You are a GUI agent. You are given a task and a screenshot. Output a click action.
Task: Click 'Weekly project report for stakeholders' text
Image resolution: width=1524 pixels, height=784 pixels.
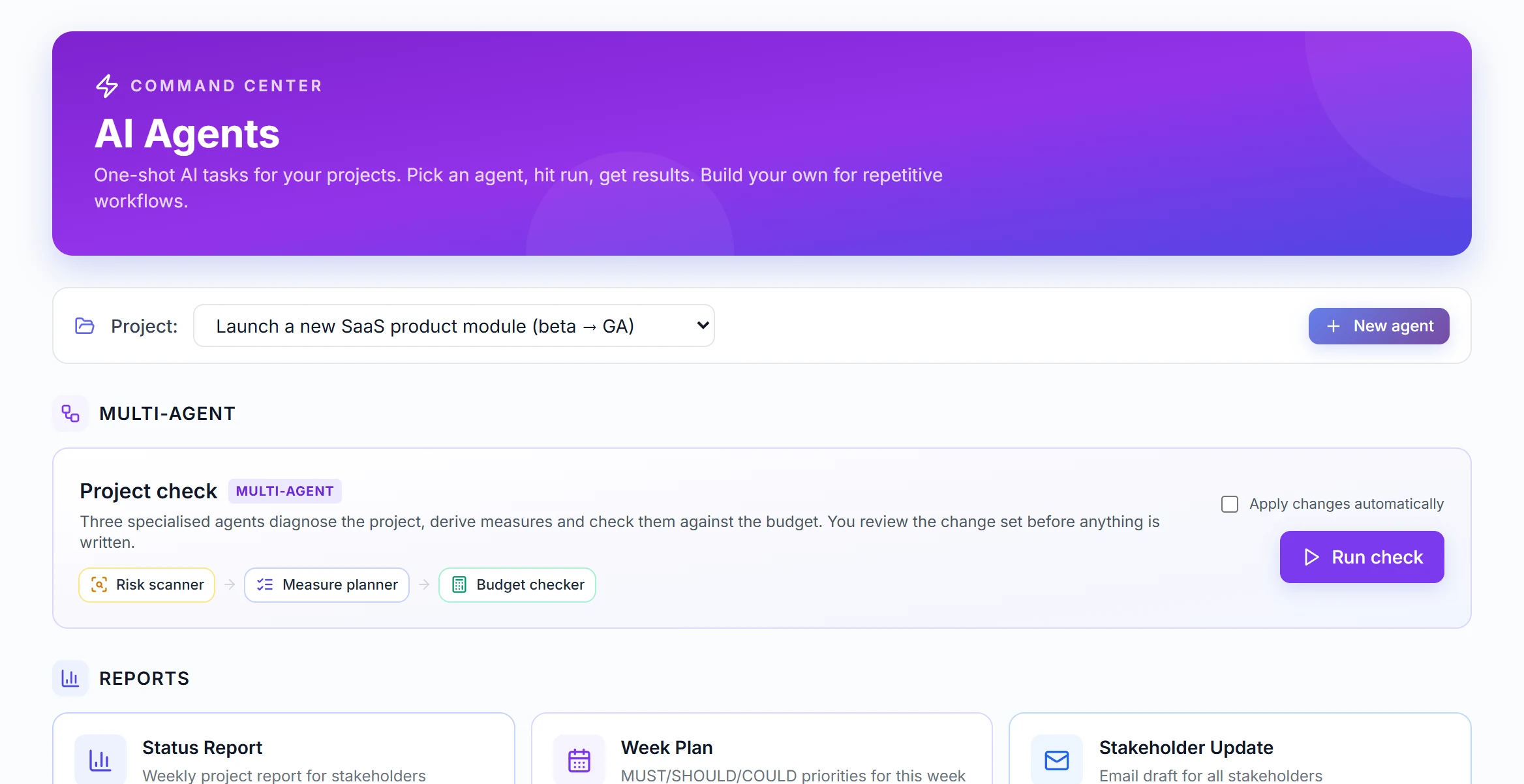(x=284, y=776)
